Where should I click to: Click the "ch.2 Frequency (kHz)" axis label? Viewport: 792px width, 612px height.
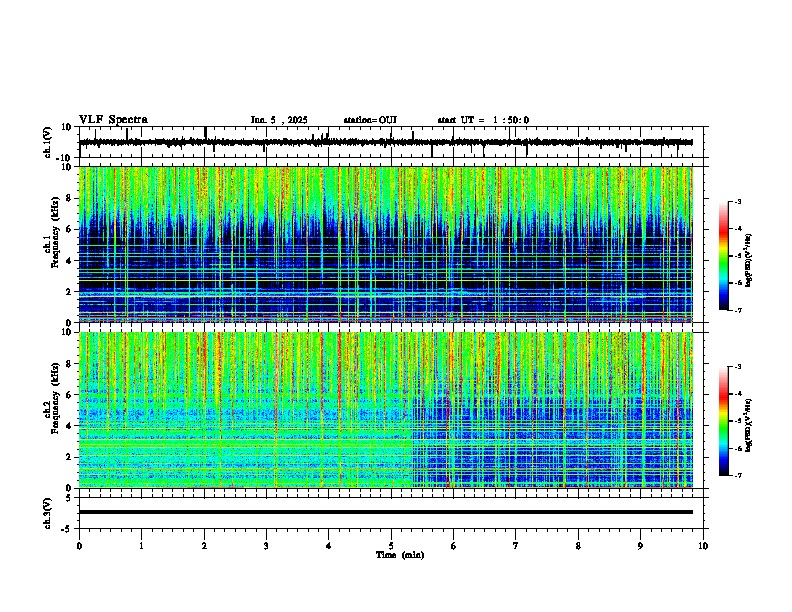[53, 398]
